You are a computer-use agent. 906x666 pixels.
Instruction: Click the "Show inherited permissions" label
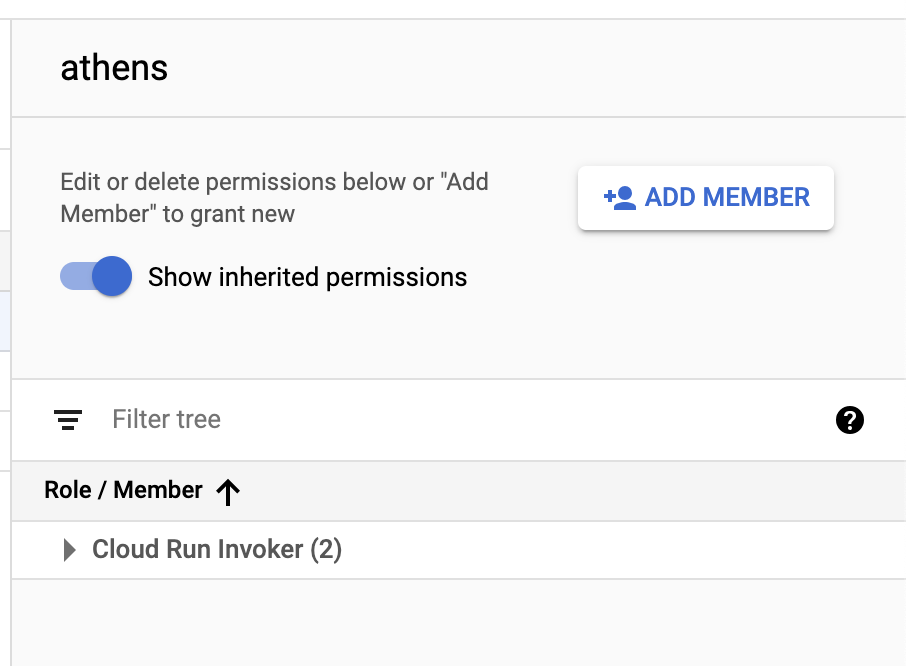[x=307, y=277]
